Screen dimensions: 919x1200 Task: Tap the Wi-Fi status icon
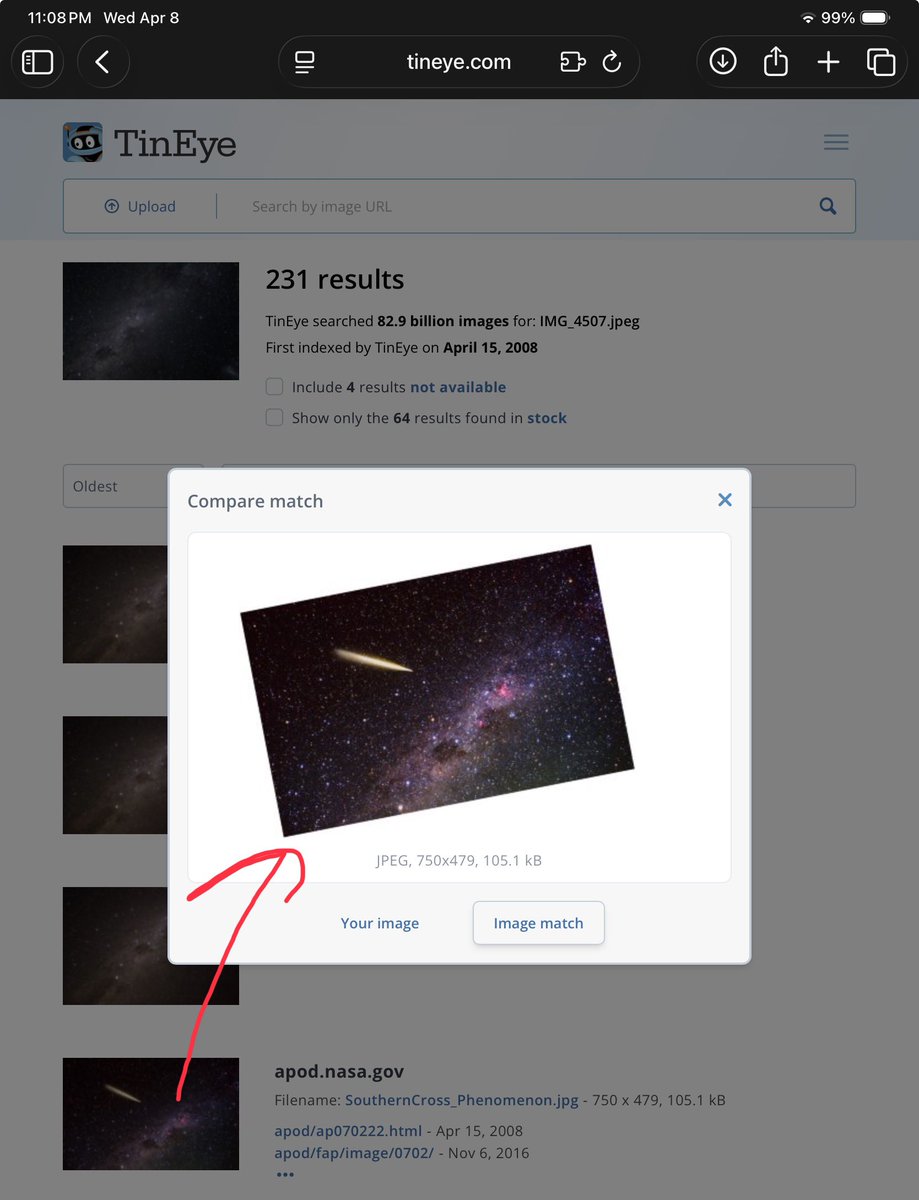pyautogui.click(x=808, y=18)
